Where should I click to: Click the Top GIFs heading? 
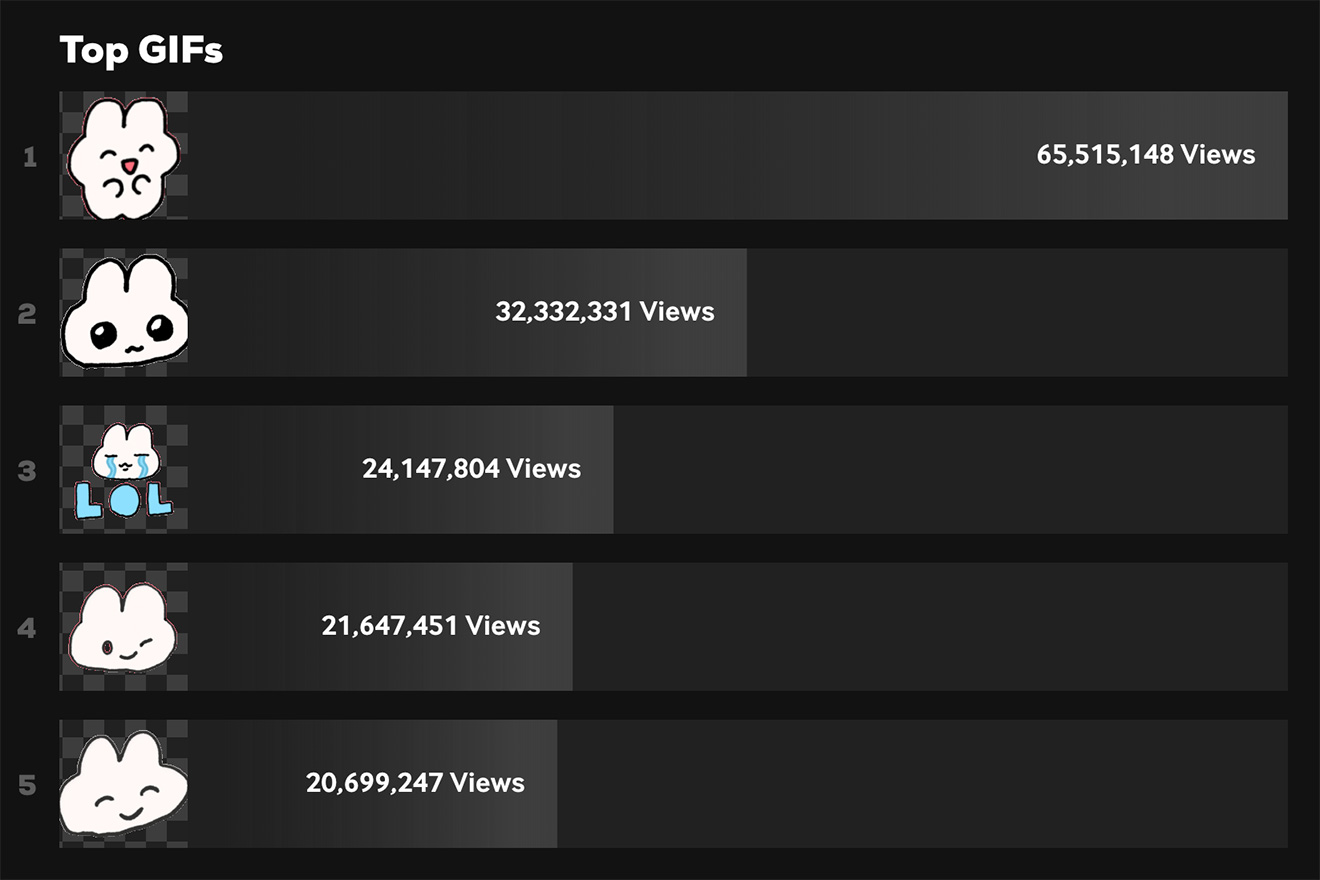[x=141, y=50]
